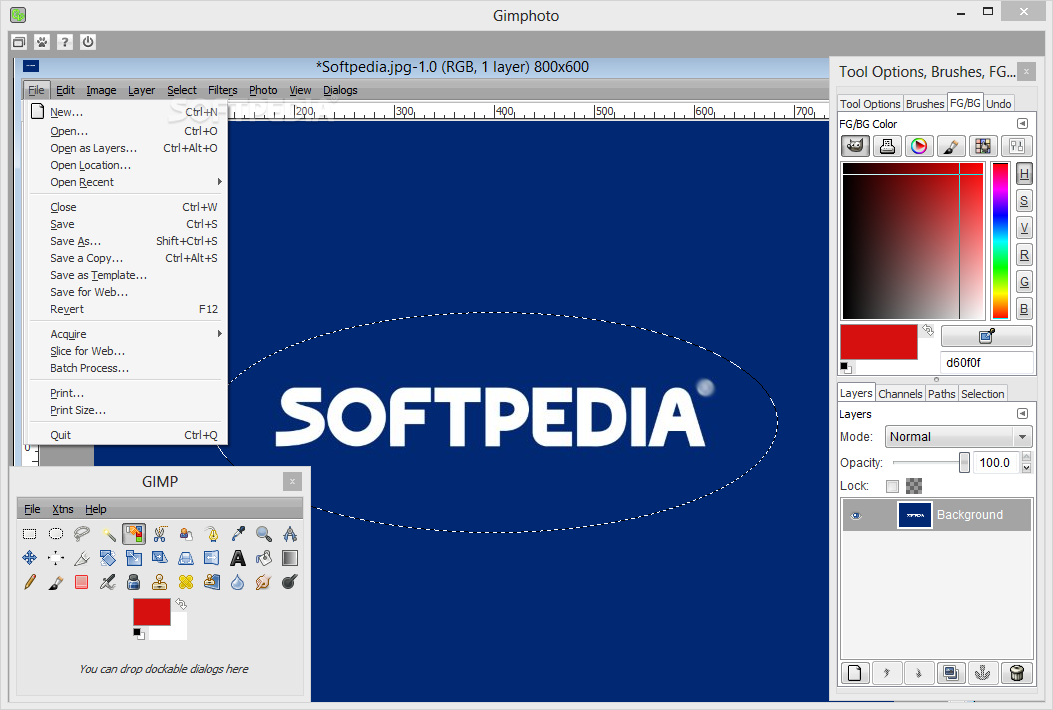Click the Opacity slider handle
This screenshot has height=710, width=1053.
964,462
